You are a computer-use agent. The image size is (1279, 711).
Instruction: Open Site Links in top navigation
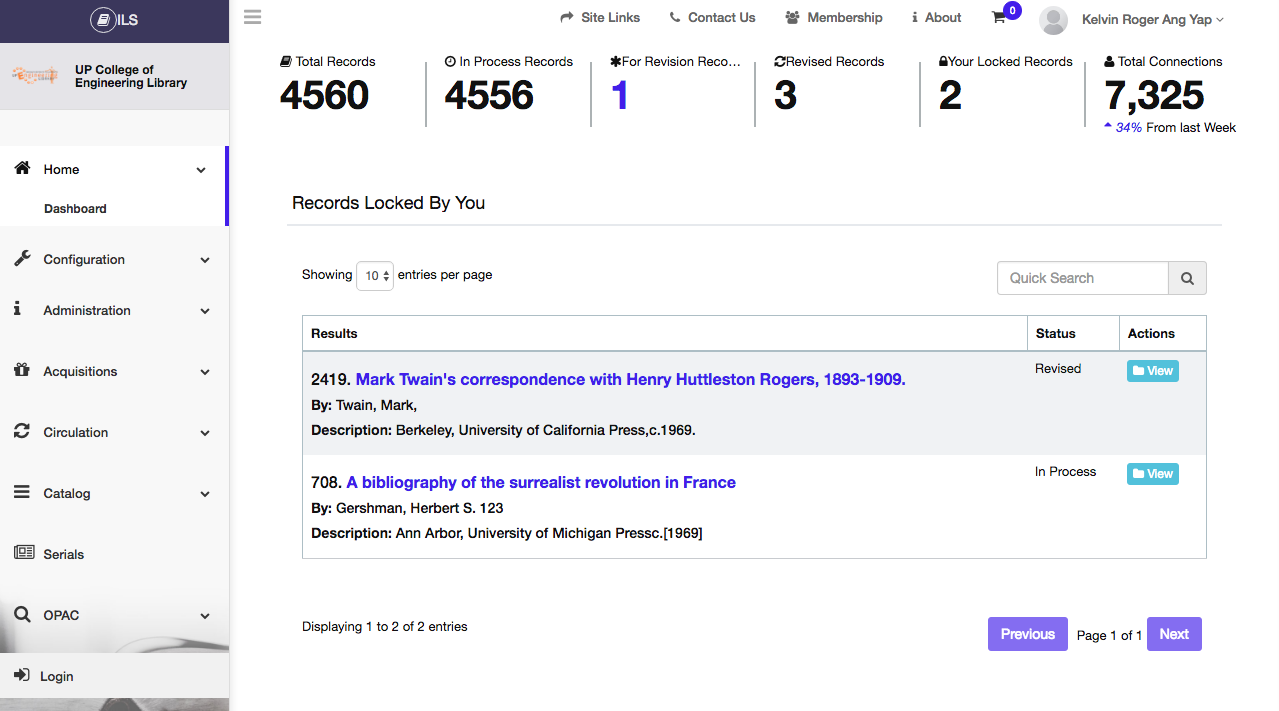pos(600,17)
